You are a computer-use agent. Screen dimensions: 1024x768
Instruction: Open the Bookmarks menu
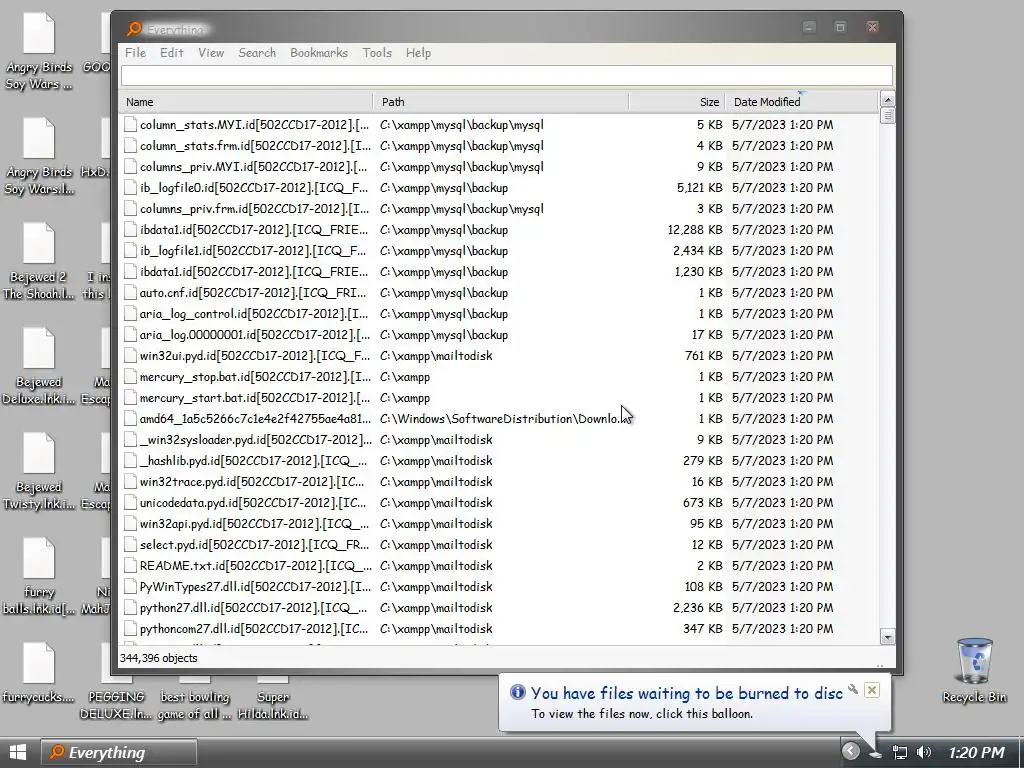click(319, 53)
